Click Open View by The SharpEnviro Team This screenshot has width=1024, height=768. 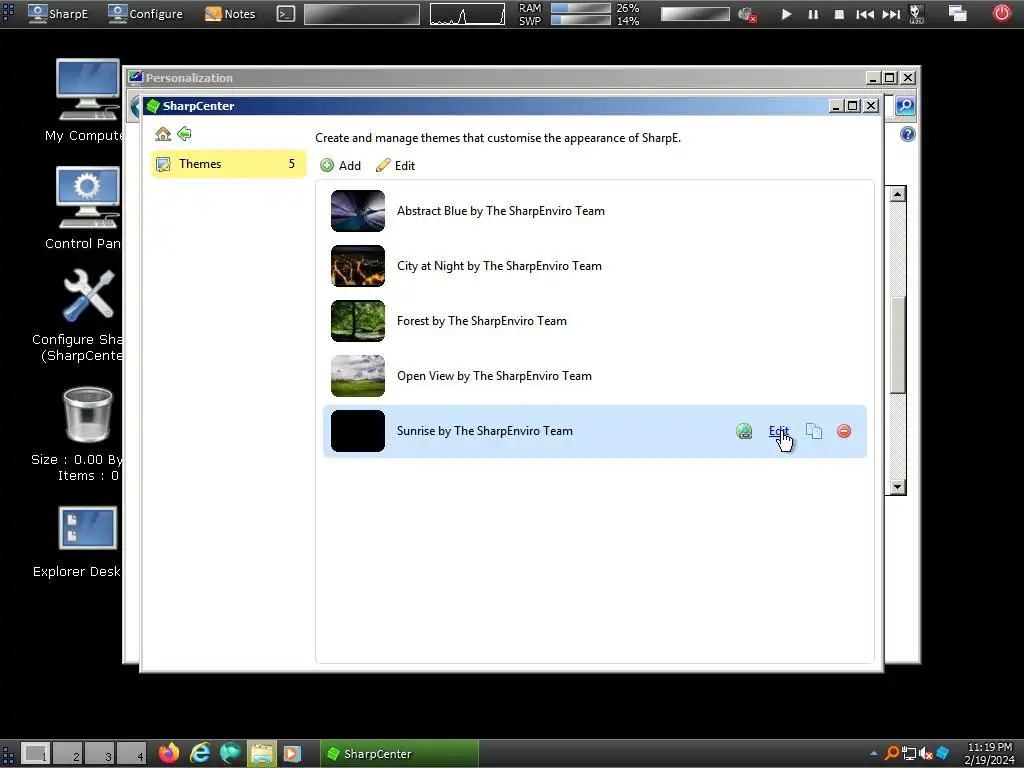click(494, 376)
